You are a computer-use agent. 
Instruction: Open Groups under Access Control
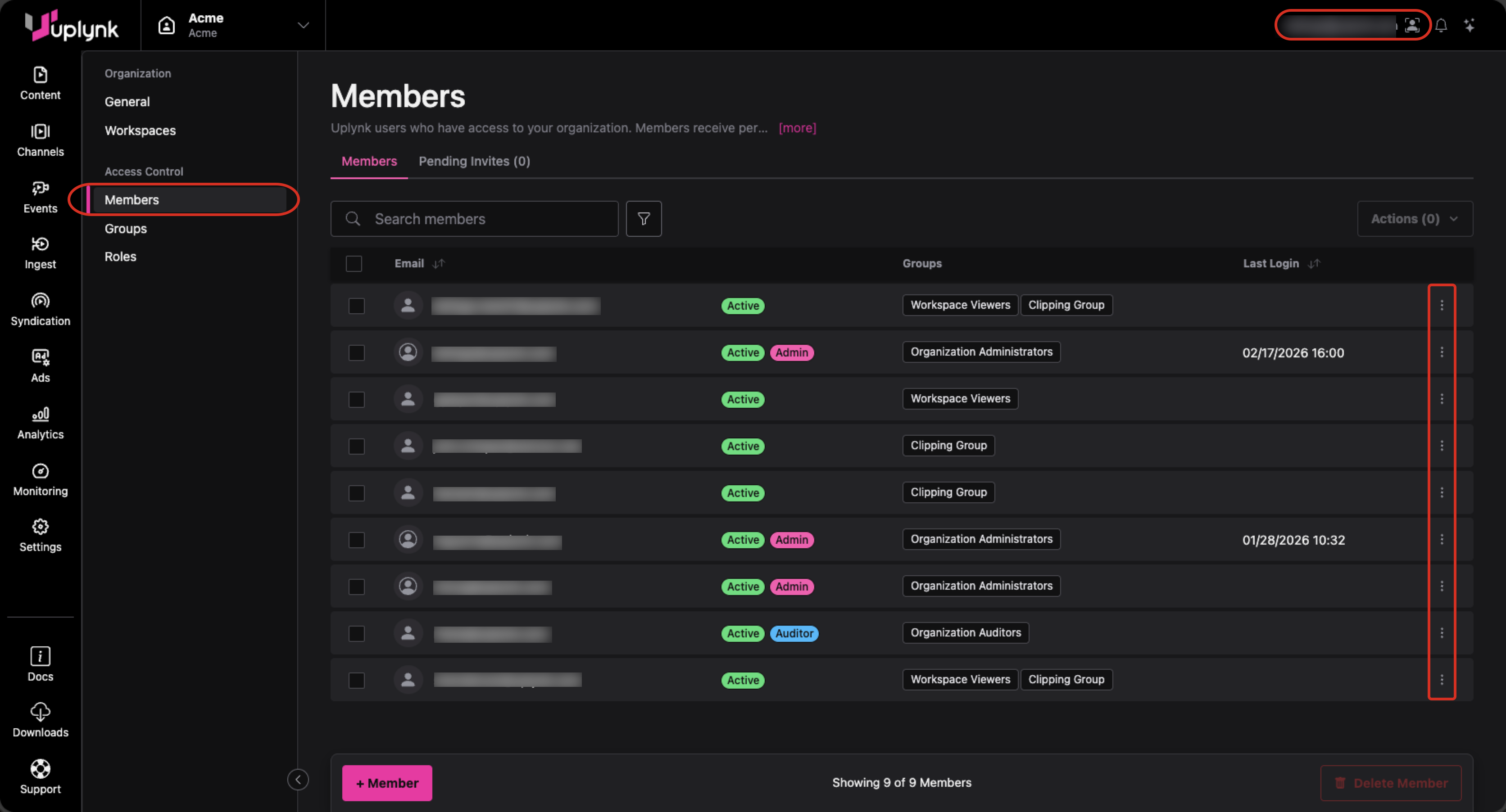(126, 228)
